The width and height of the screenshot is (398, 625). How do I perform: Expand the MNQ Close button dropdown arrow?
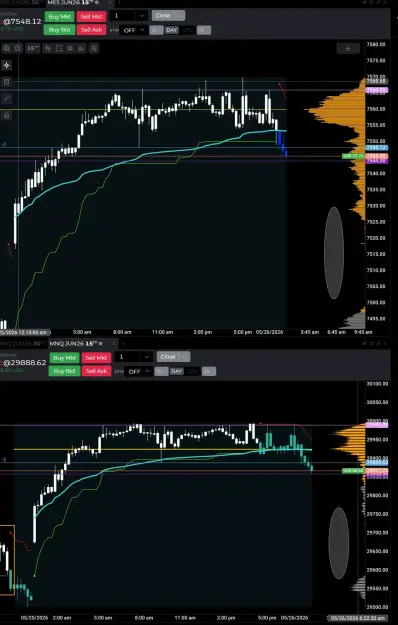(184, 357)
